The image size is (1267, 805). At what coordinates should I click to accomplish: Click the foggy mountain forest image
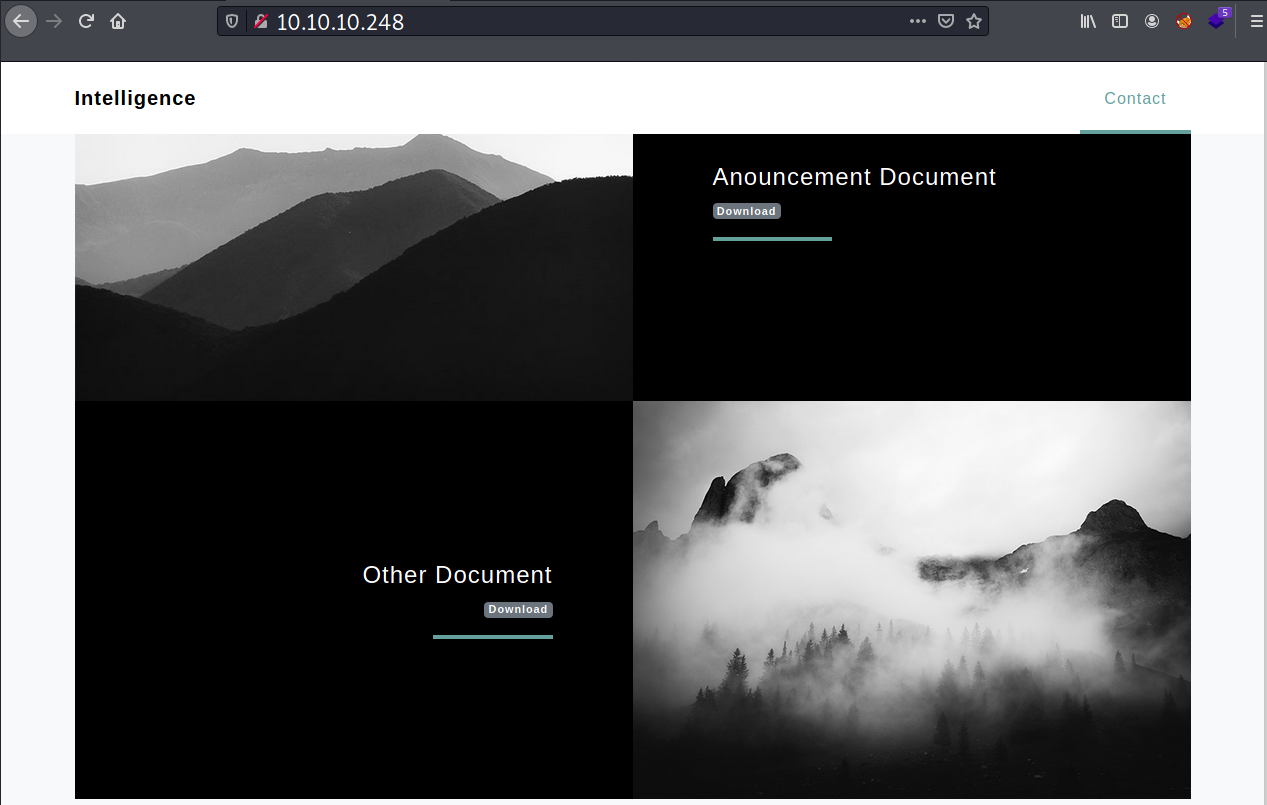click(x=911, y=600)
